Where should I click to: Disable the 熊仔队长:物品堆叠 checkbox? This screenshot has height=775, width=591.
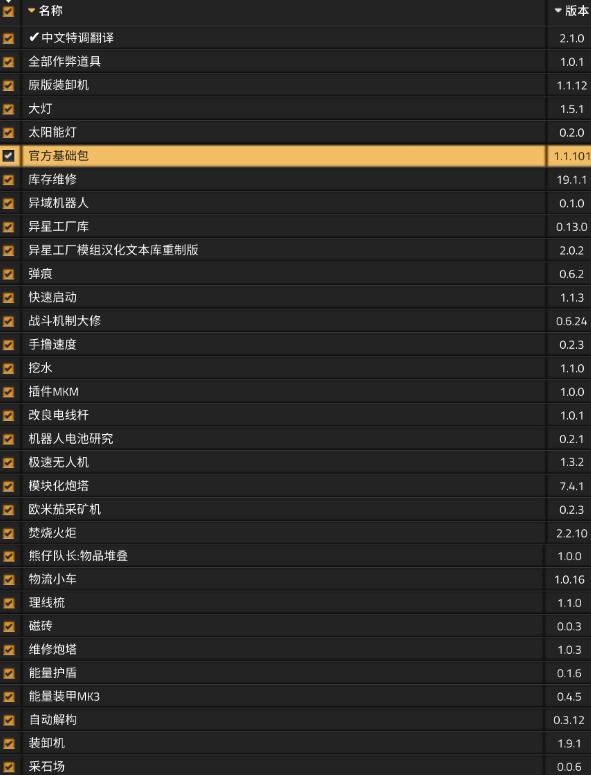tap(8, 556)
